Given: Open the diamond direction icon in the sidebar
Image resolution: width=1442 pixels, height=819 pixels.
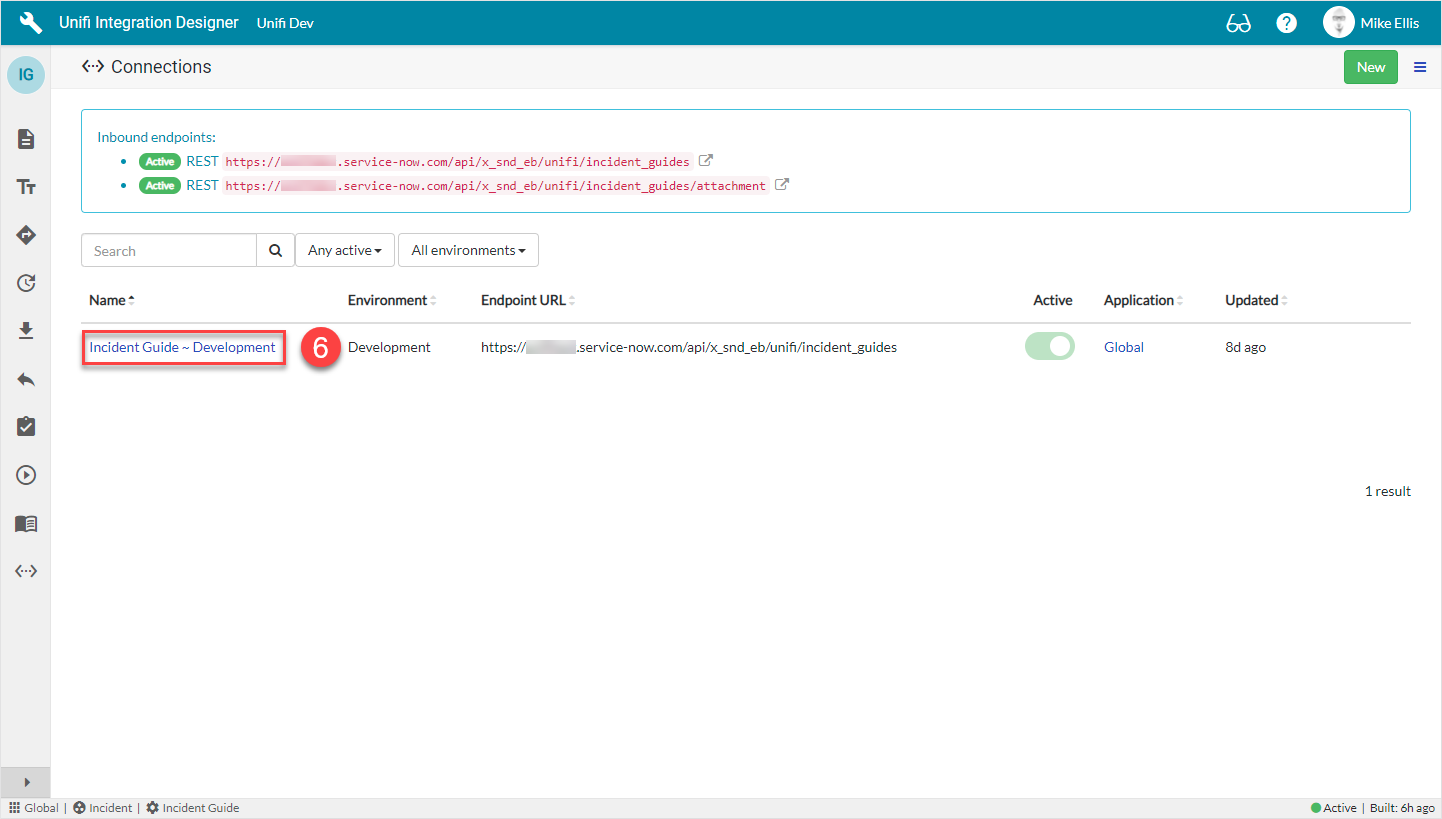Looking at the screenshot, I should tap(26, 235).
